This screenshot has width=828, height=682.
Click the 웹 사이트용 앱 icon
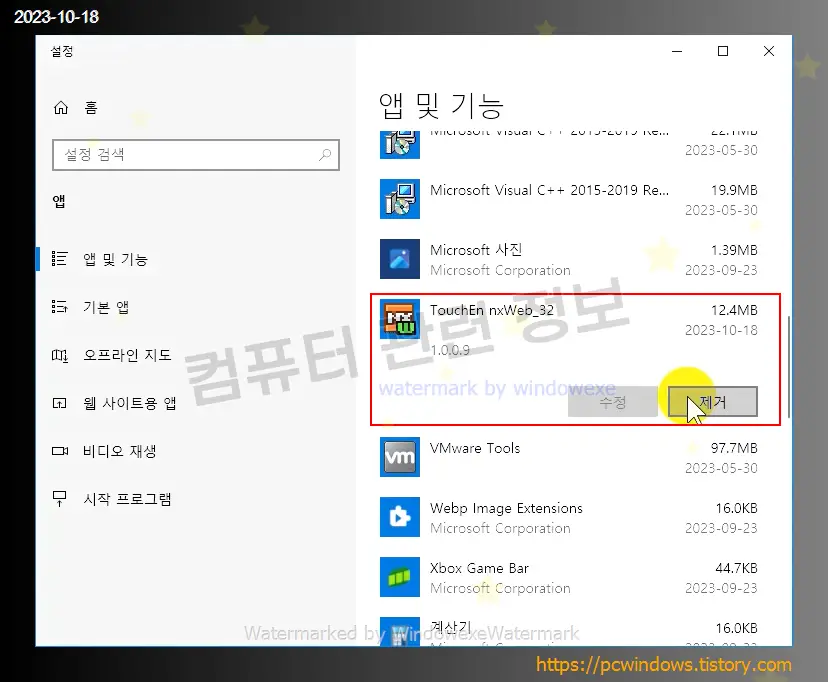click(x=60, y=403)
